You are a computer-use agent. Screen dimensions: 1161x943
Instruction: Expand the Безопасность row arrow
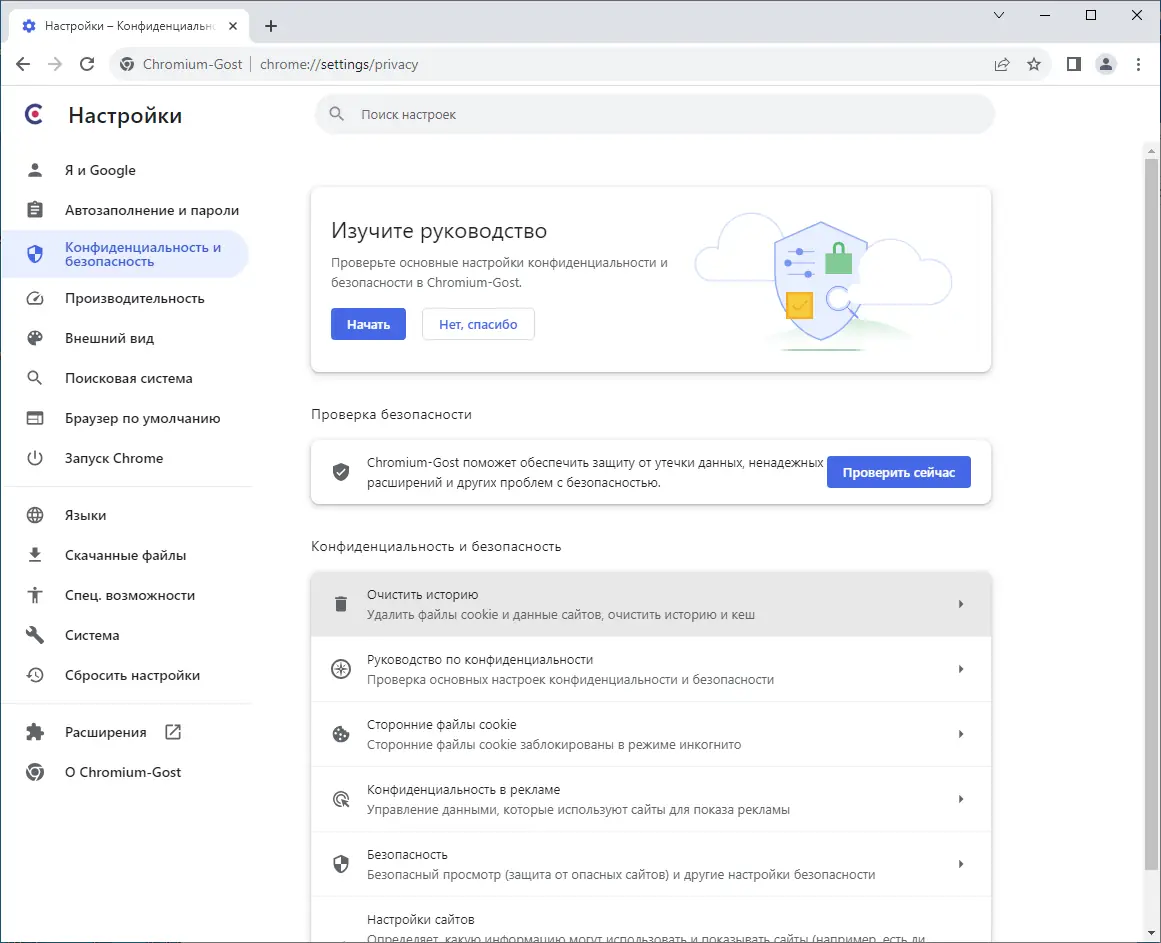pyautogui.click(x=960, y=864)
